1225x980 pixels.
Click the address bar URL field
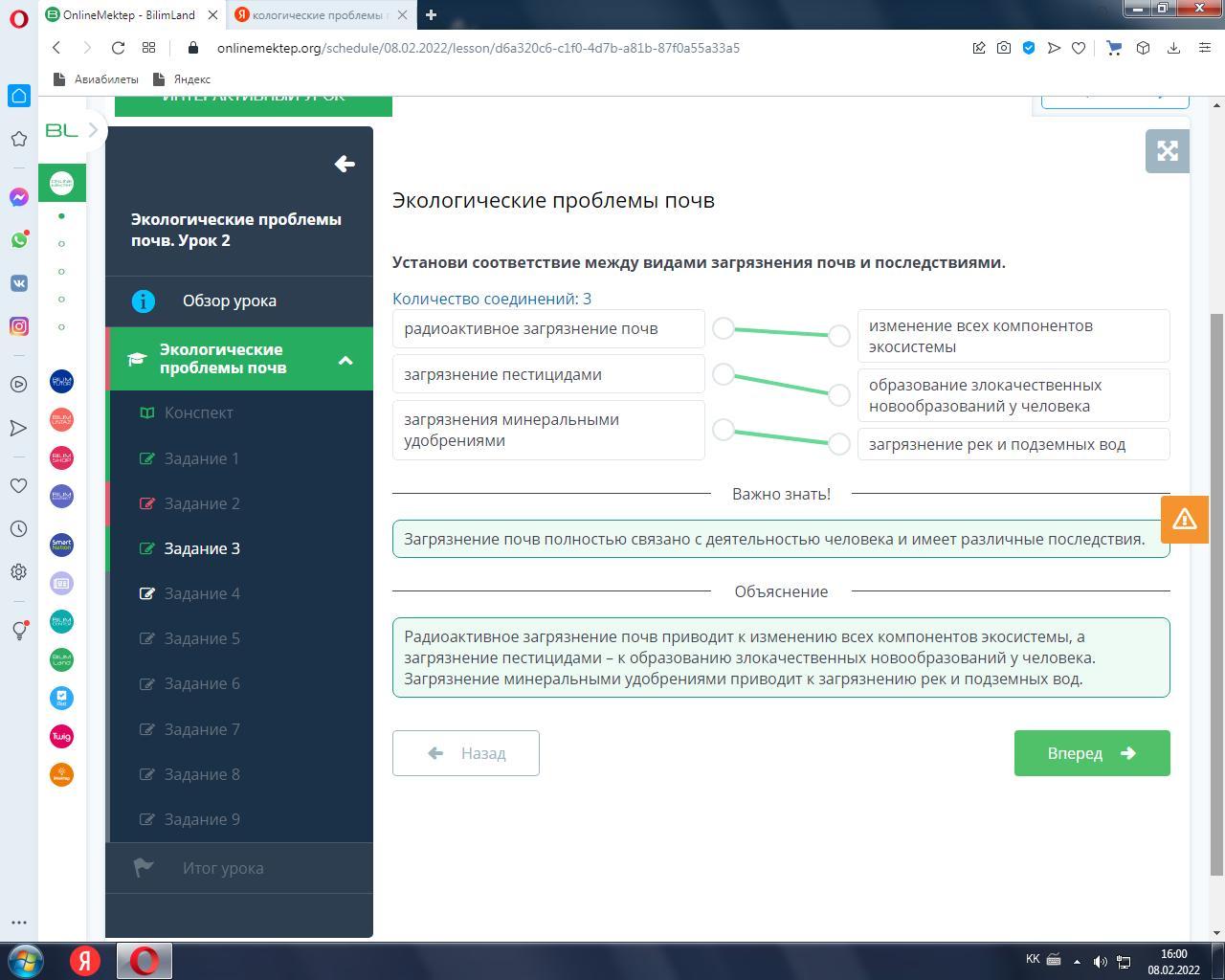coord(479,48)
